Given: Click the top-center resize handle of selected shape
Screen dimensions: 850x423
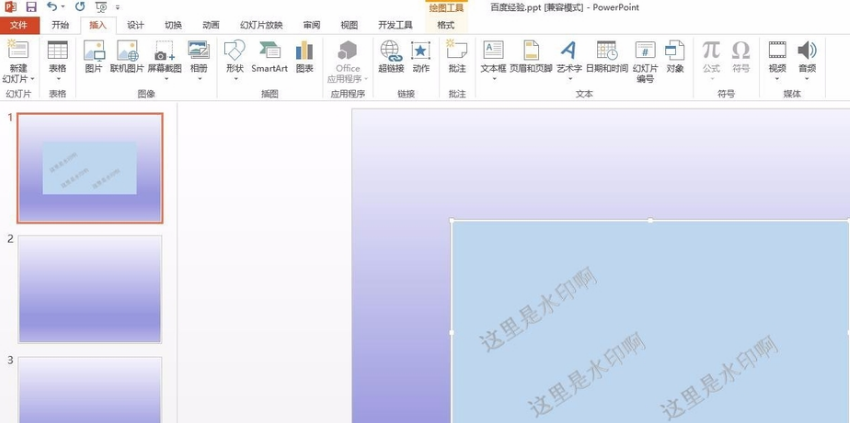Looking at the screenshot, I should [x=650, y=220].
